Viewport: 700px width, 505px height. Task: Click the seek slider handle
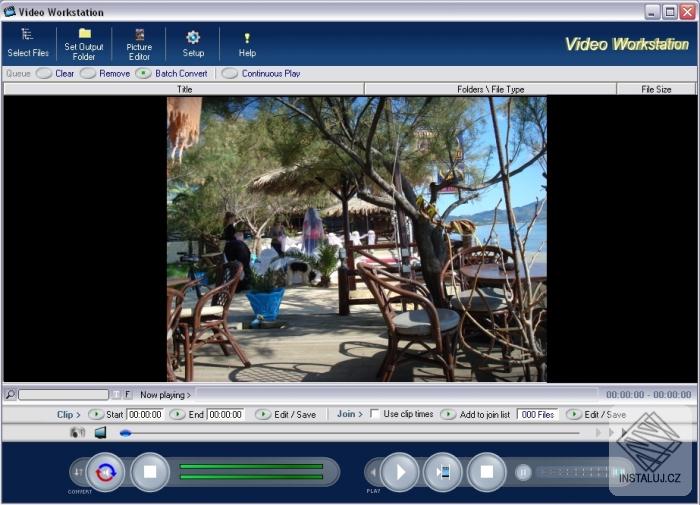pos(126,433)
